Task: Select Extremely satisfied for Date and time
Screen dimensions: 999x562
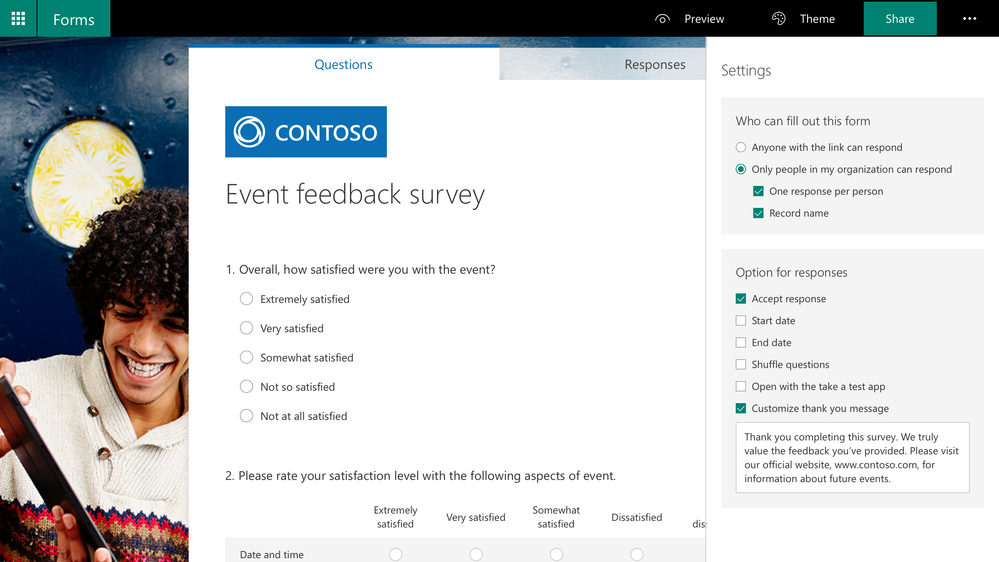Action: click(396, 554)
